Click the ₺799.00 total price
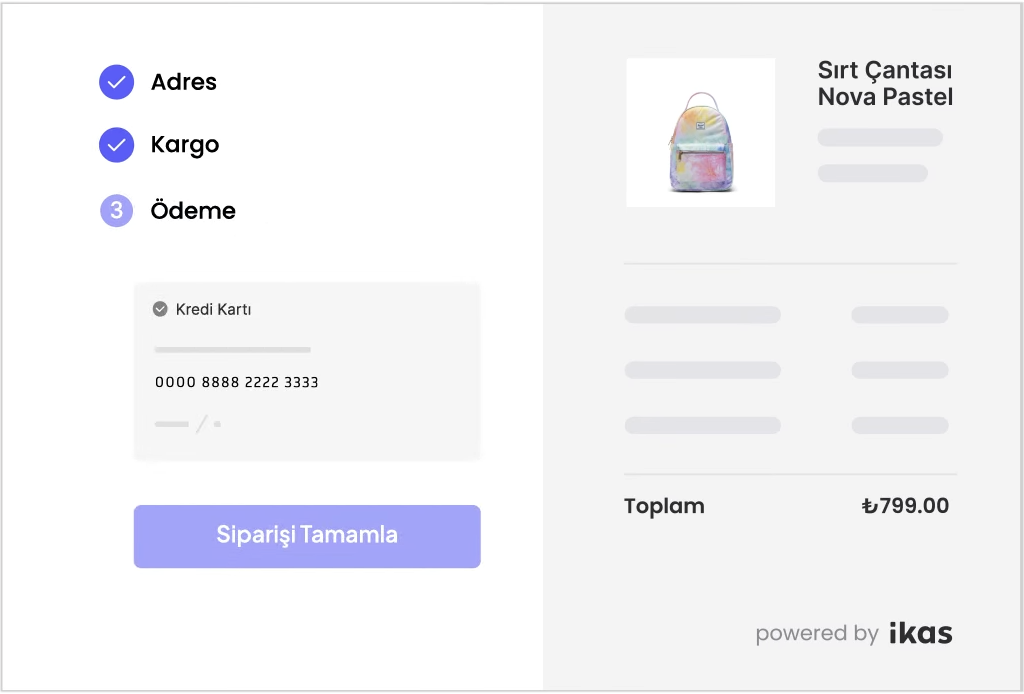The image size is (1024, 694). [905, 506]
